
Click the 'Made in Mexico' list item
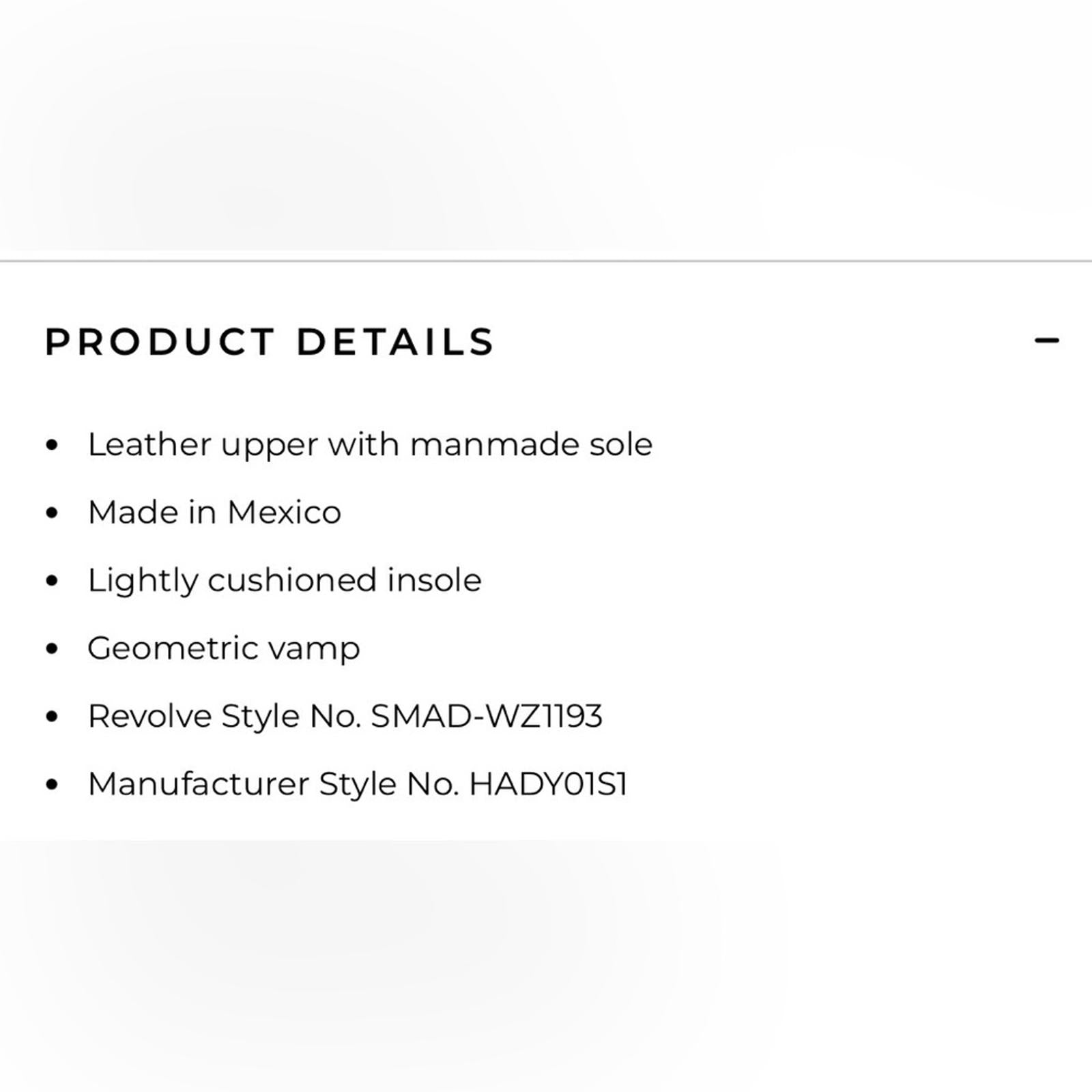[216, 511]
